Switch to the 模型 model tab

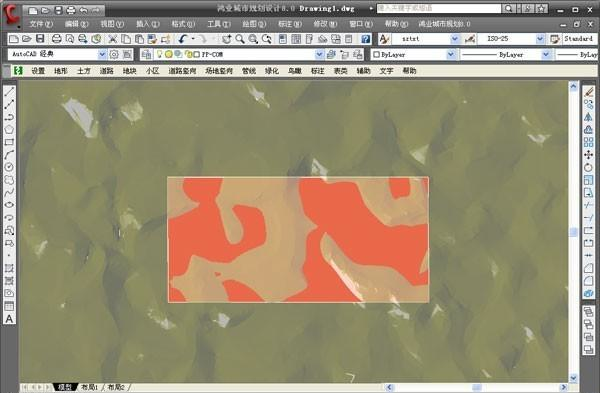[x=65, y=387]
